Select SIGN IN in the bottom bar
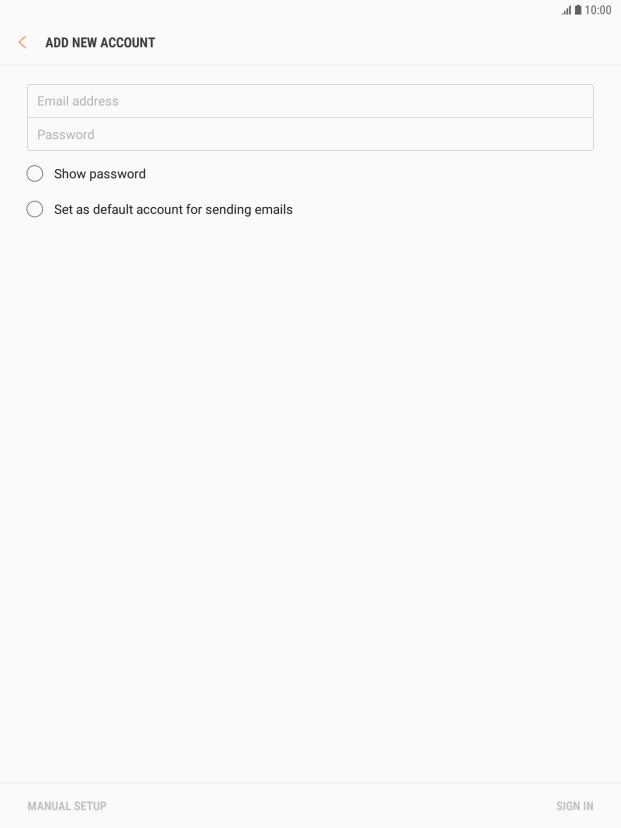621x828 pixels. pos(575,806)
